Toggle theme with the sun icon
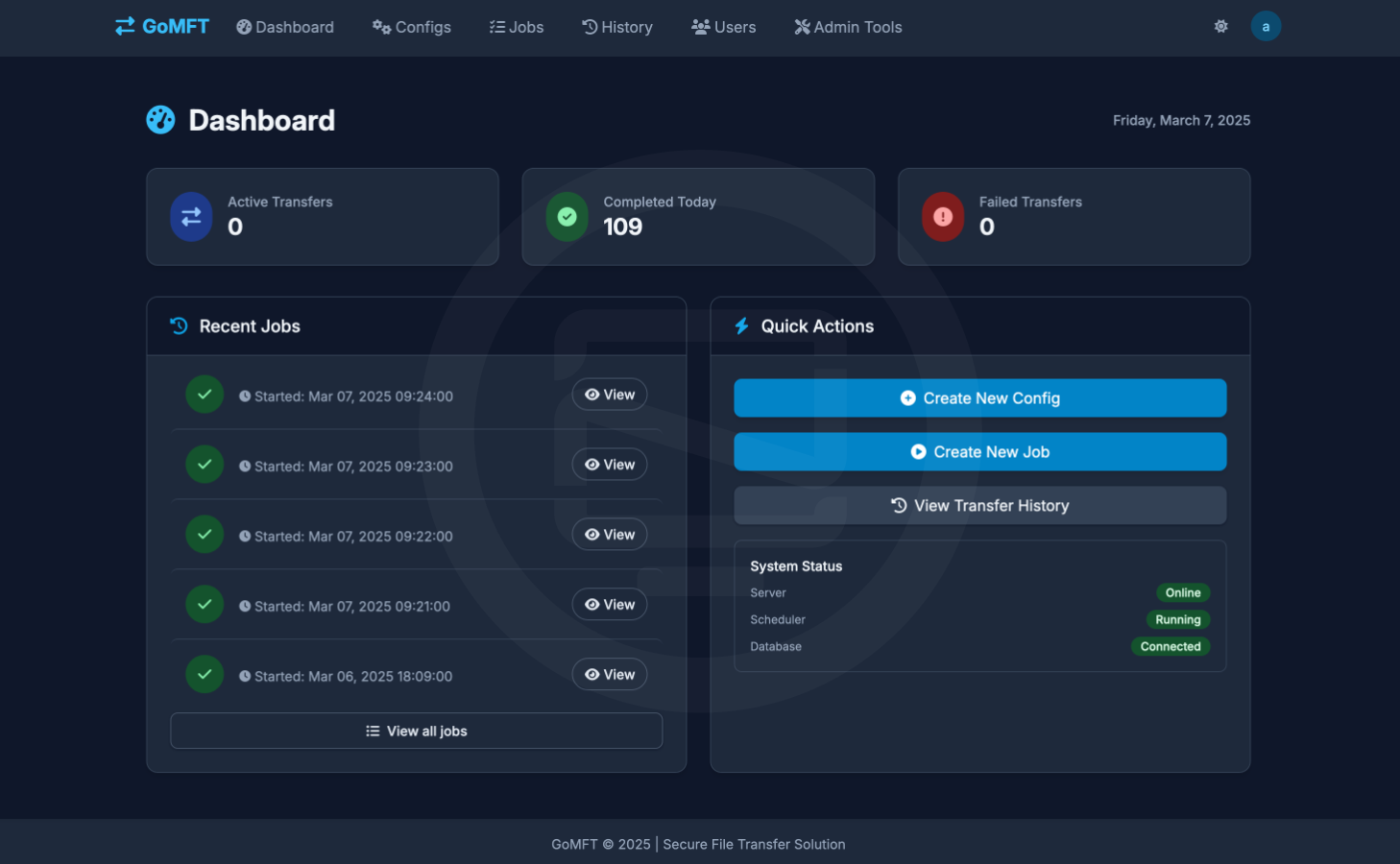 point(1220,27)
